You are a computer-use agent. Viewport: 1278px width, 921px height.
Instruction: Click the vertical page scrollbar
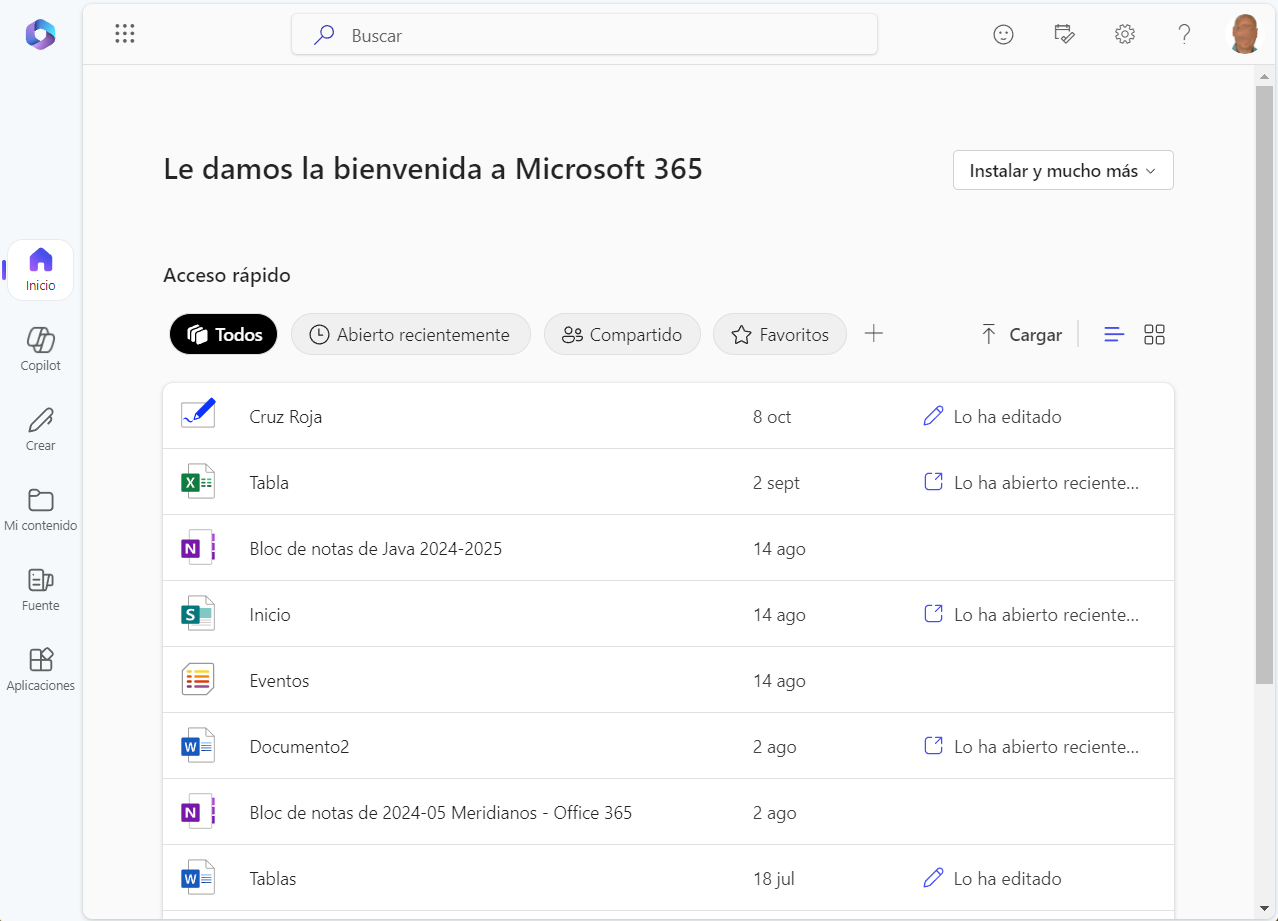pyautogui.click(x=1265, y=385)
